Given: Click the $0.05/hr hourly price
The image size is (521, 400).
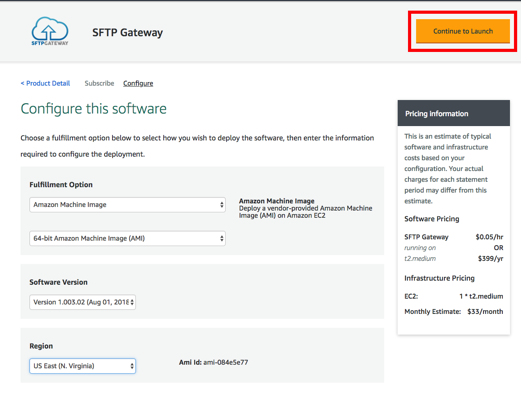Looking at the screenshot, I should pos(489,237).
